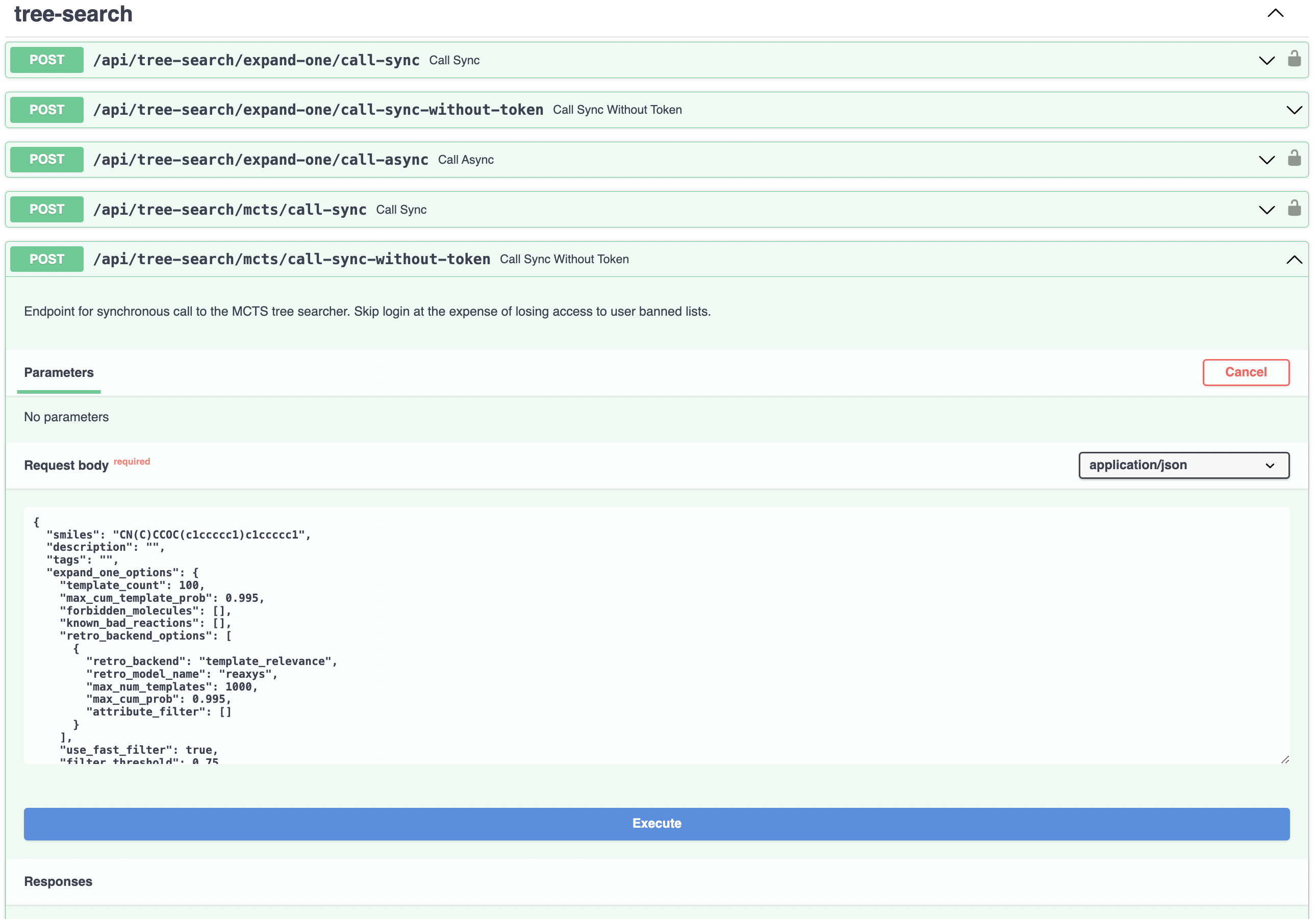
Task: Click lock icon on expand-one call-async row
Action: coord(1294,159)
